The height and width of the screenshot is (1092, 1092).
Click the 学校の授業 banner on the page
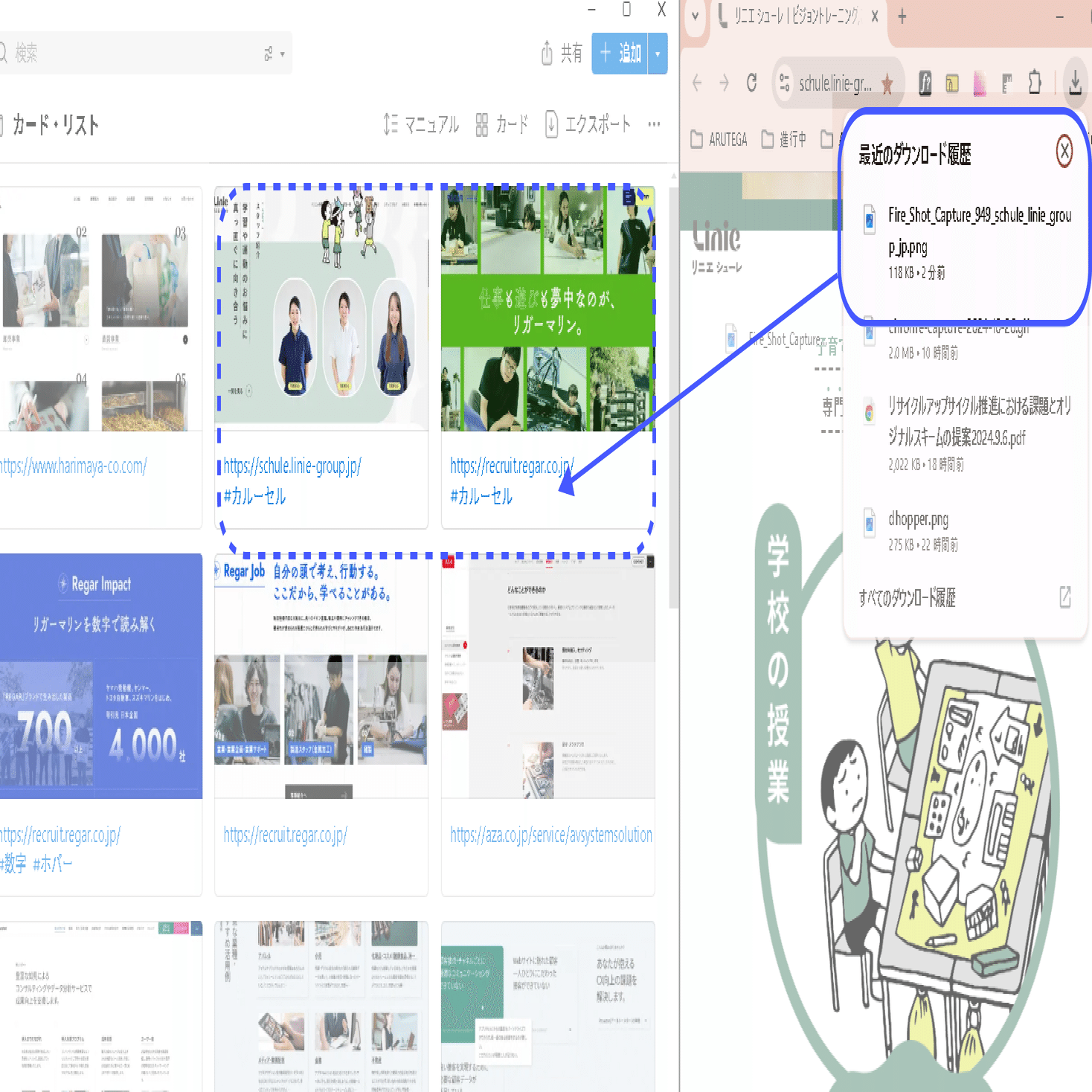[x=778, y=672]
